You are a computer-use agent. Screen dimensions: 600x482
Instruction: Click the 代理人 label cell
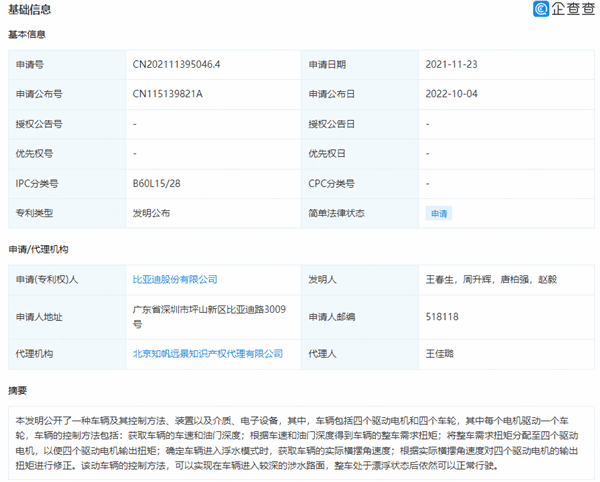(x=360, y=354)
